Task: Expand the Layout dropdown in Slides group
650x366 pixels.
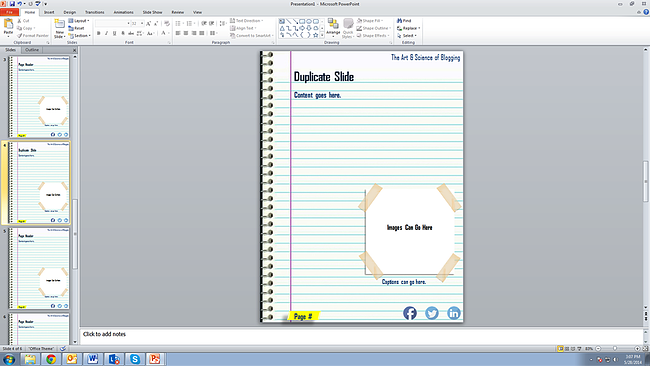Action: 79,21
